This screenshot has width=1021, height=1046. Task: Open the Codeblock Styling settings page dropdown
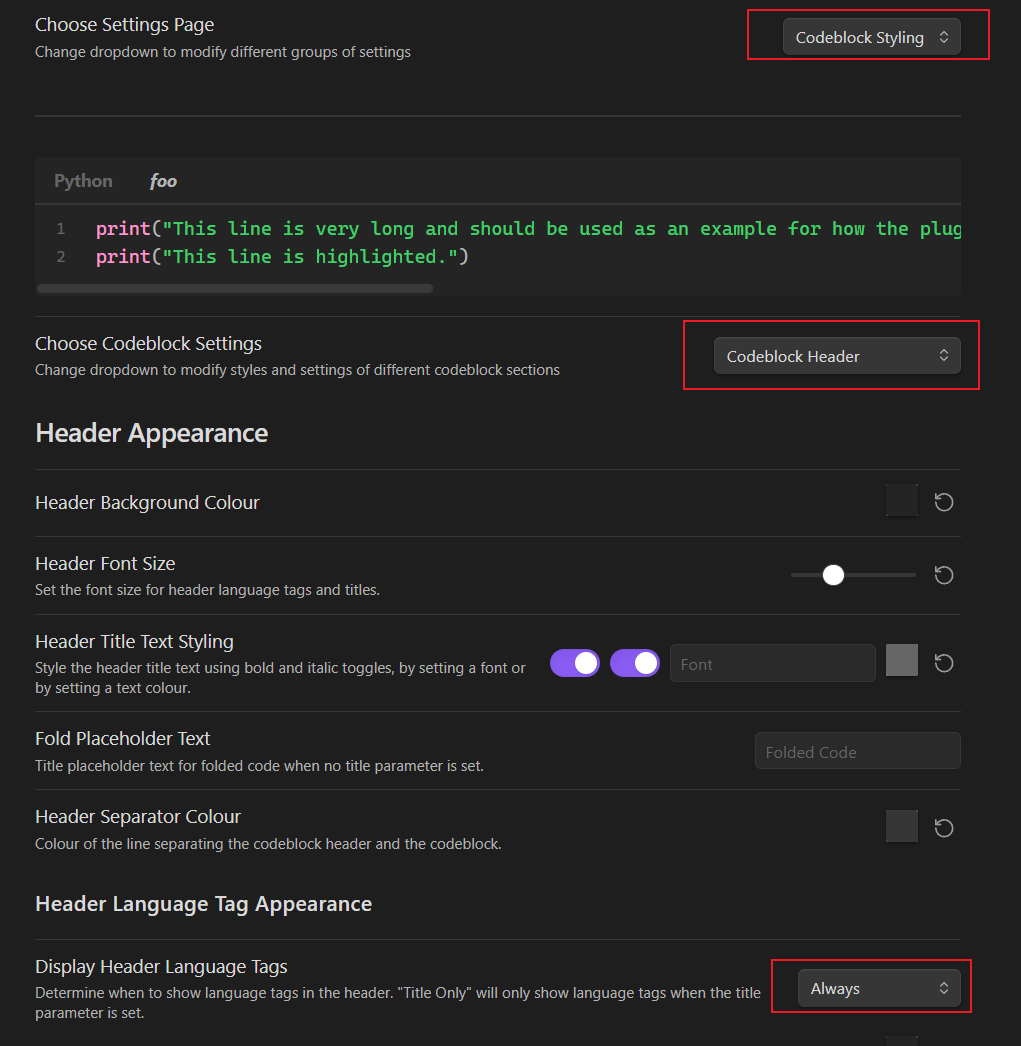pyautogui.click(x=871, y=37)
